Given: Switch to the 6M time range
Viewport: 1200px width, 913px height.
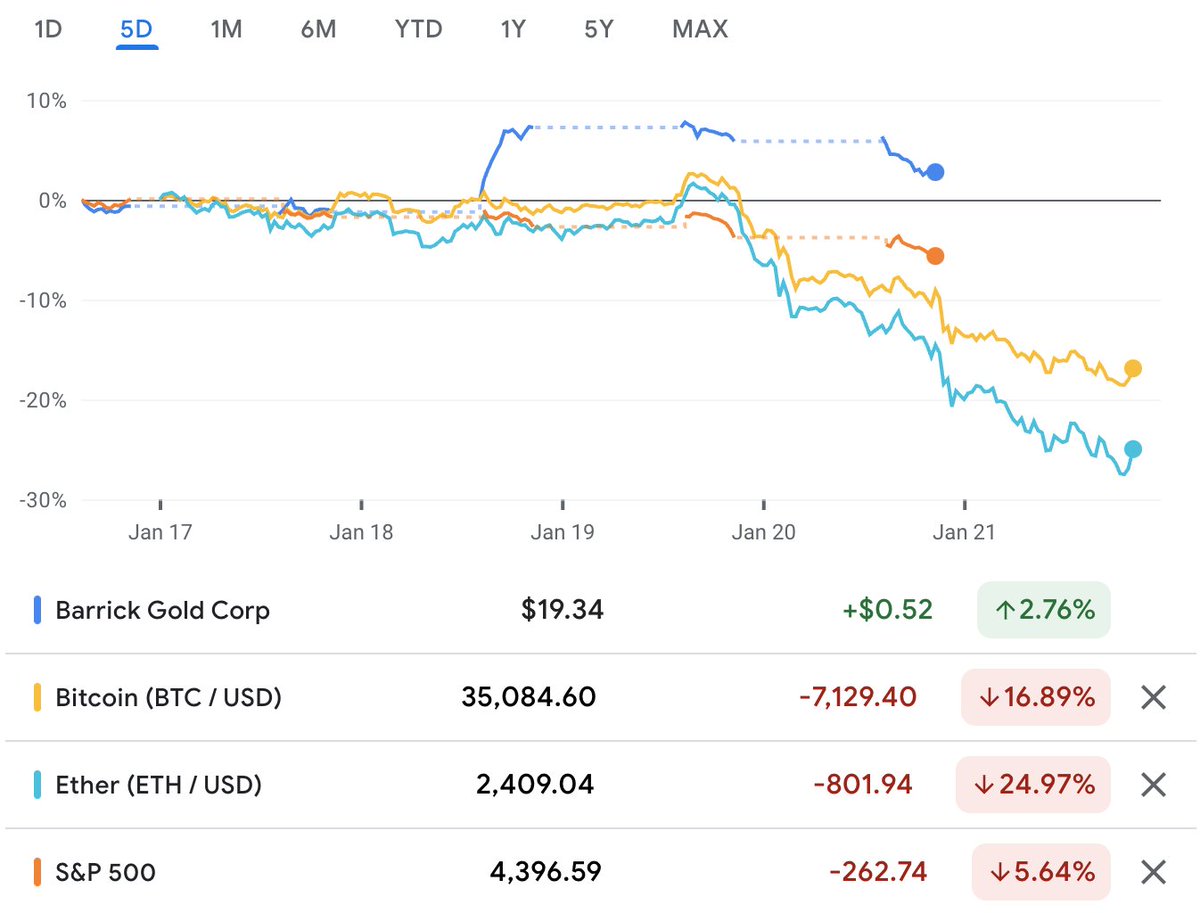Looking at the screenshot, I should [x=318, y=29].
